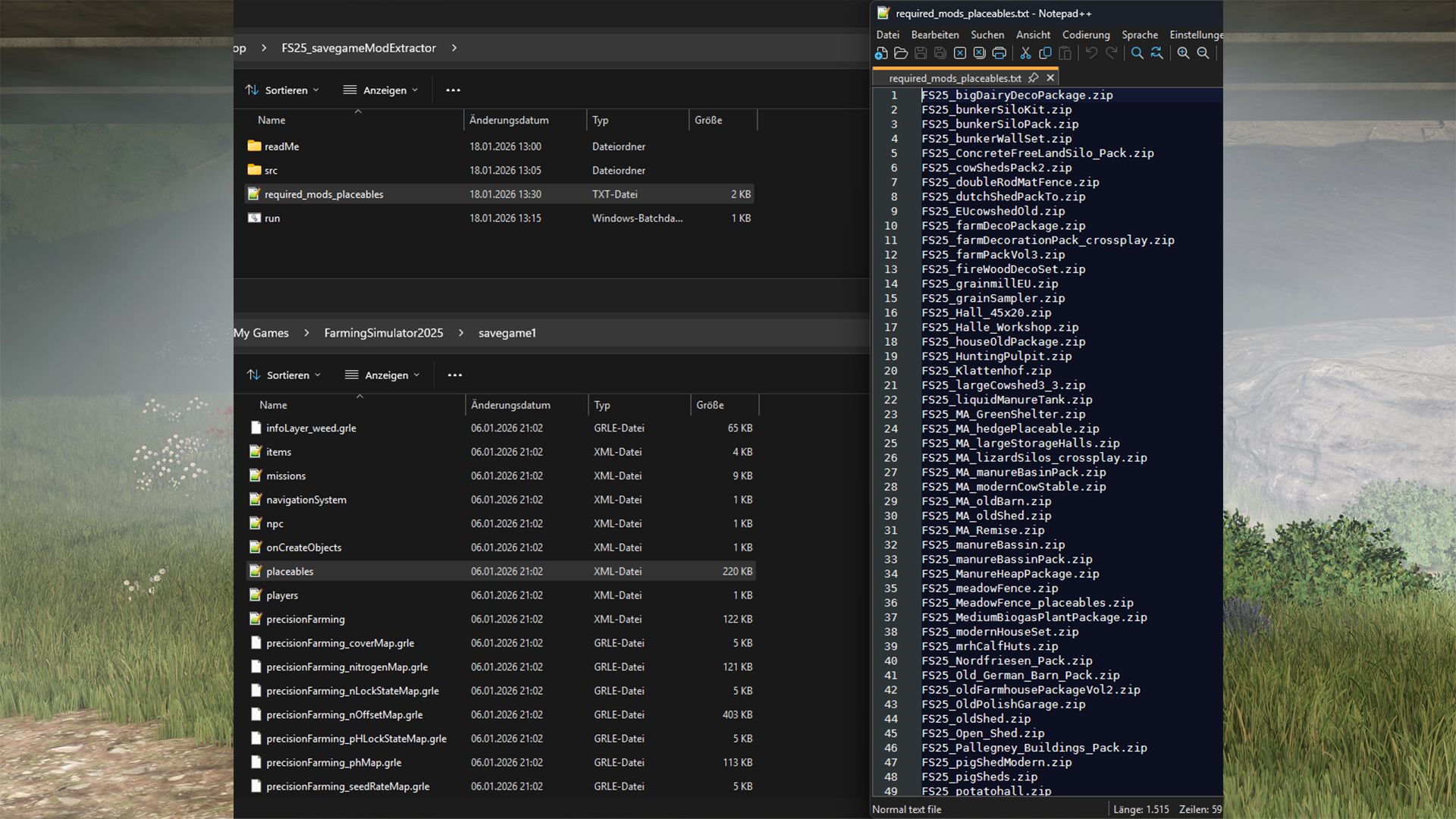This screenshot has width=1456, height=819.
Task: Open the Codierung menu in Notepad++
Action: click(1086, 35)
